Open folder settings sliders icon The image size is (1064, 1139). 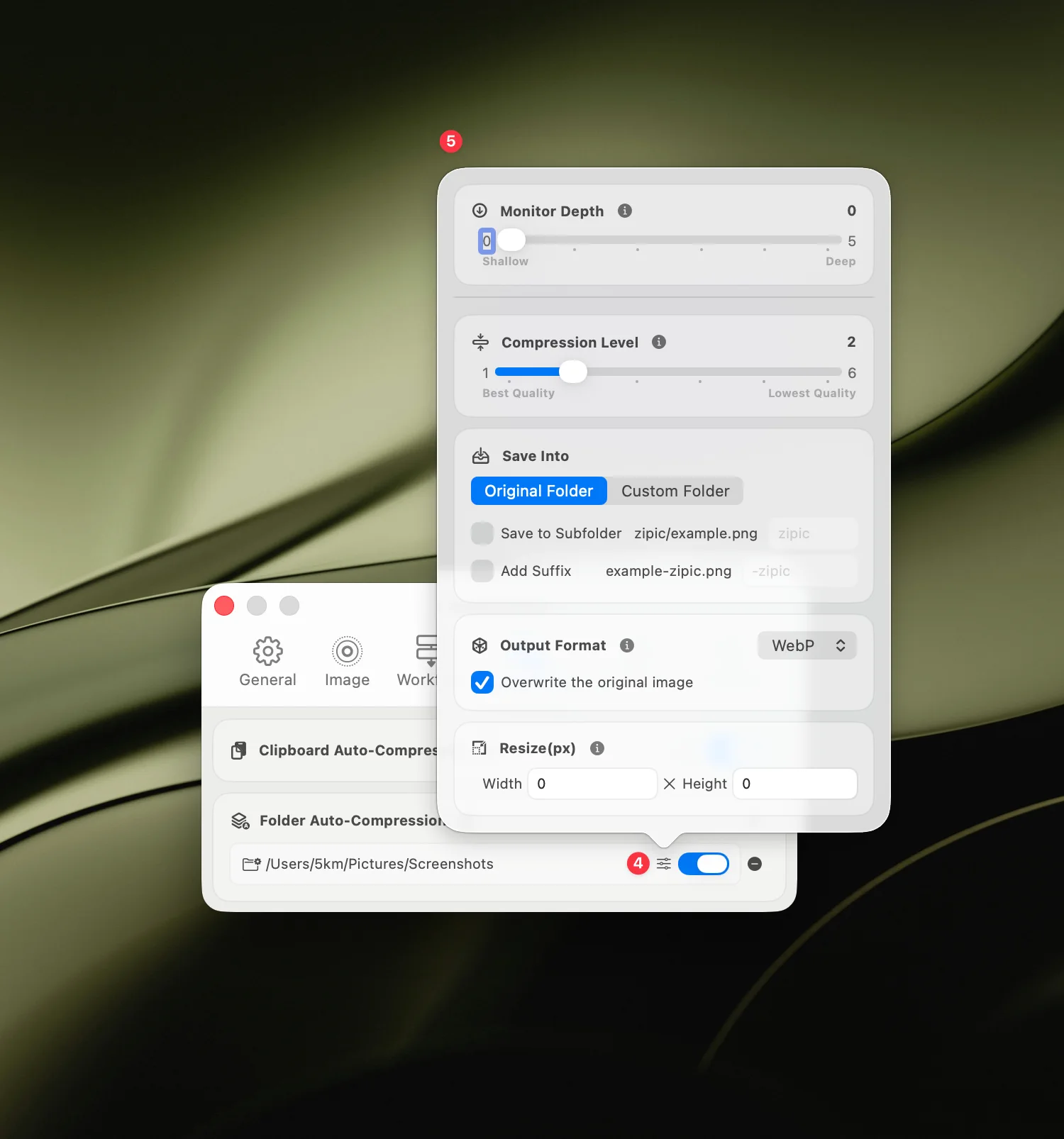(664, 864)
